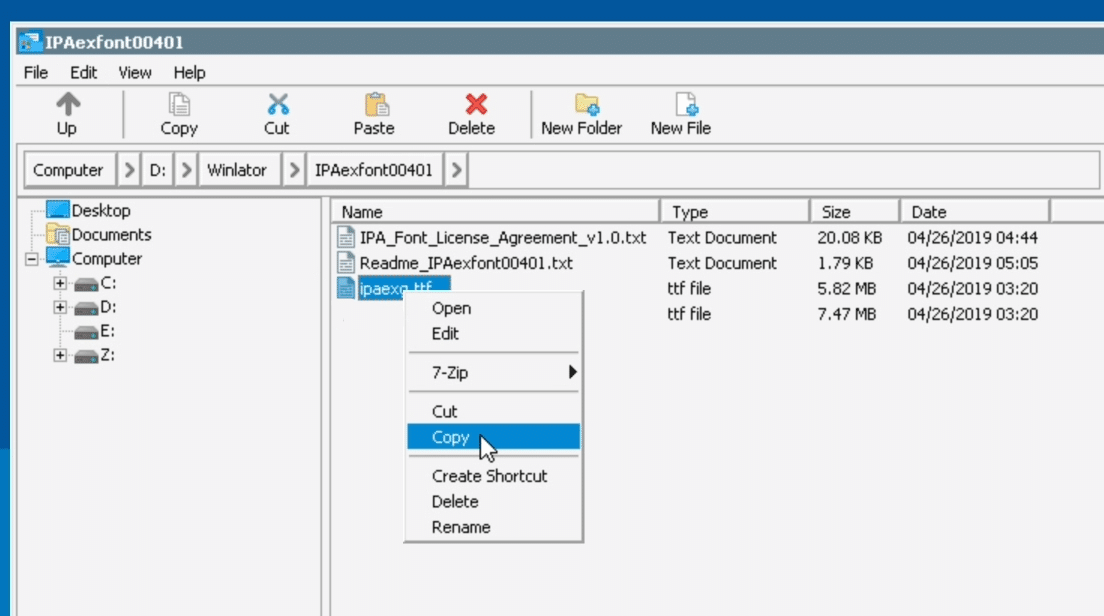Open the View menu
Screen dimensions: 1104x616
point(134,73)
